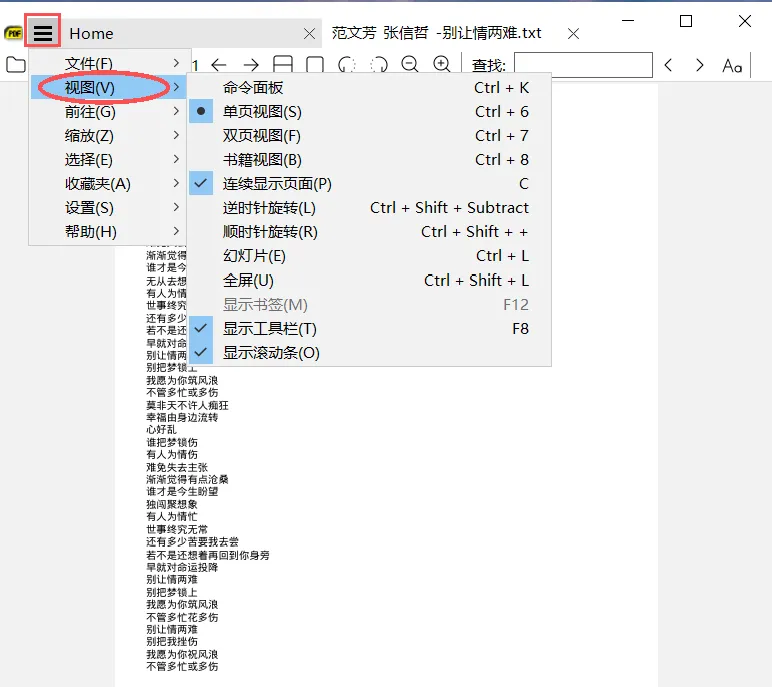Click lyric line 难免失去主张
The image size is (772, 687).
pos(177,467)
